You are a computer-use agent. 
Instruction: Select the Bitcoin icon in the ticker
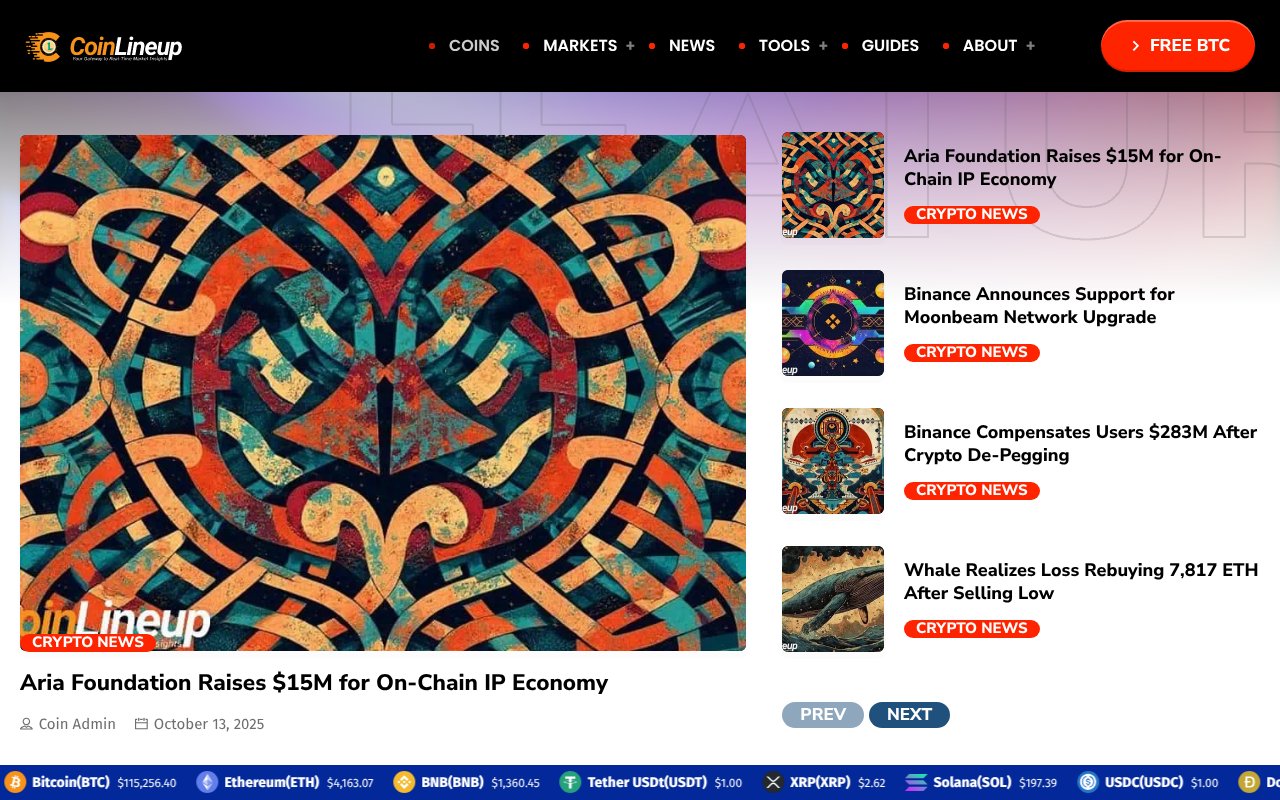pyautogui.click(x=15, y=782)
